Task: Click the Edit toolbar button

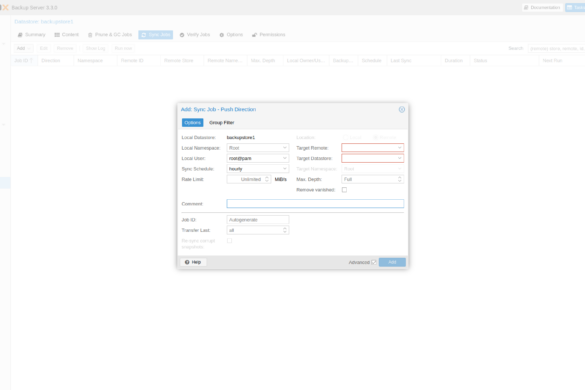Action: point(44,48)
